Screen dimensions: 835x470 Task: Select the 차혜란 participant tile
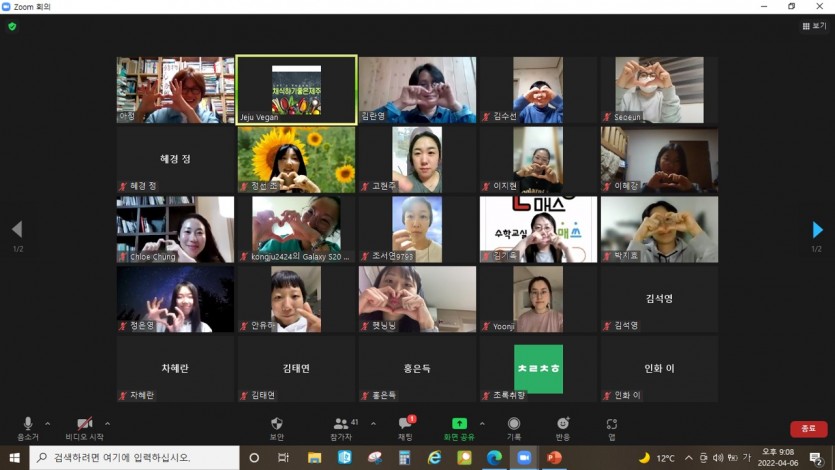point(175,369)
